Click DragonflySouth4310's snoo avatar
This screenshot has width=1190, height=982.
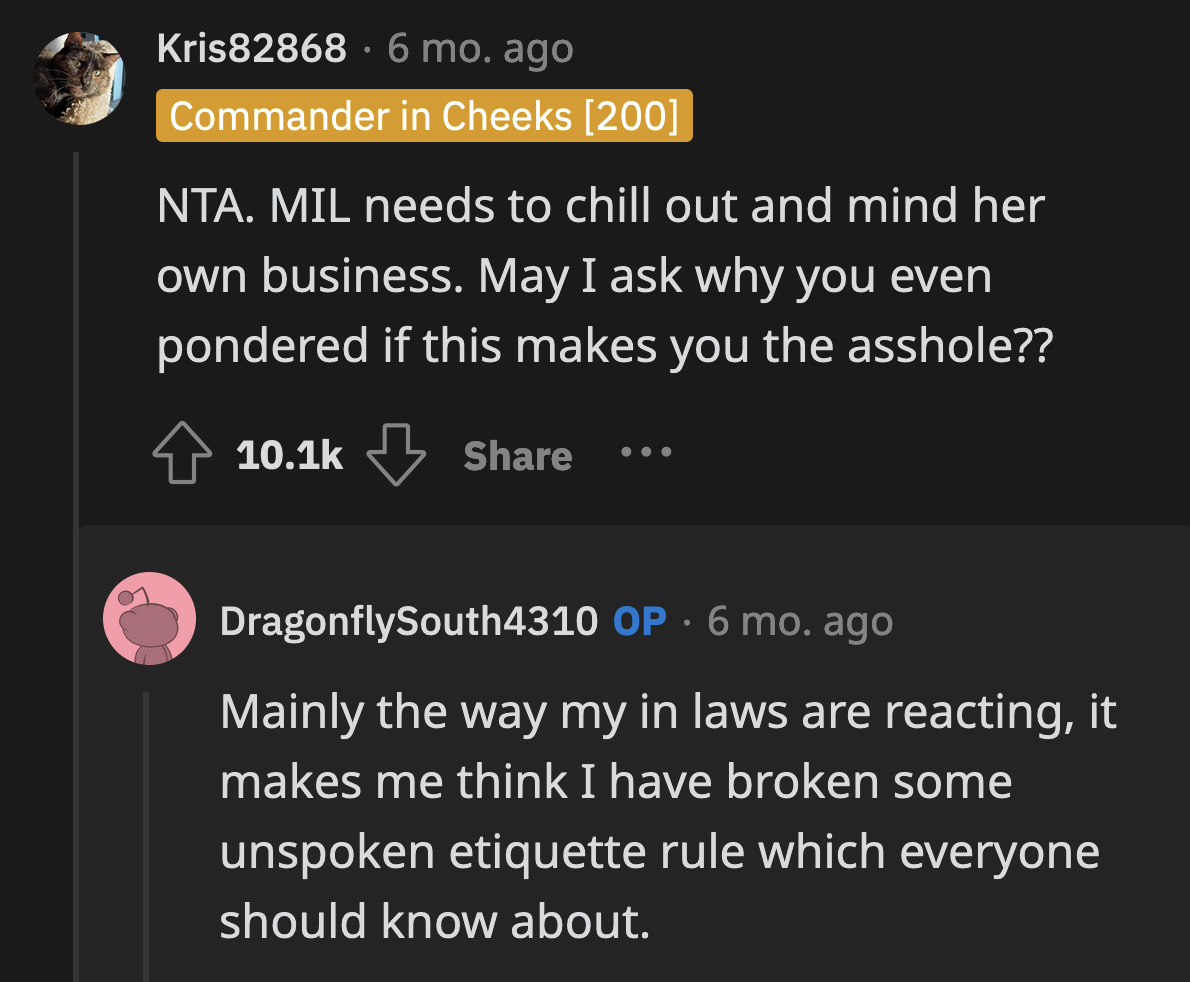(149, 620)
